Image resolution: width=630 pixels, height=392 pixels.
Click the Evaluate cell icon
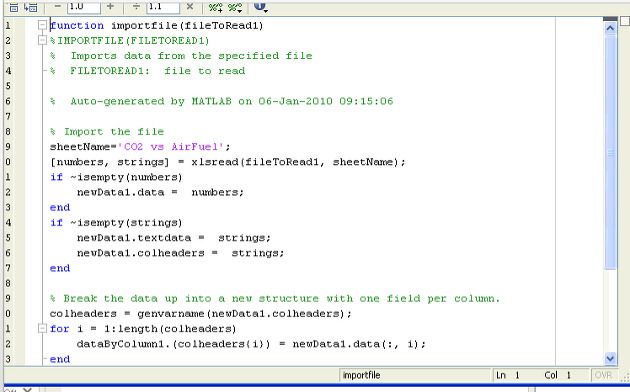click(x=13, y=7)
